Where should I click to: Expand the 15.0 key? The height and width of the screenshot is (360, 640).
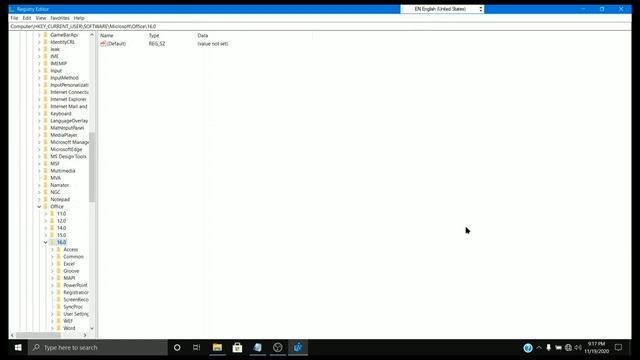click(46, 235)
